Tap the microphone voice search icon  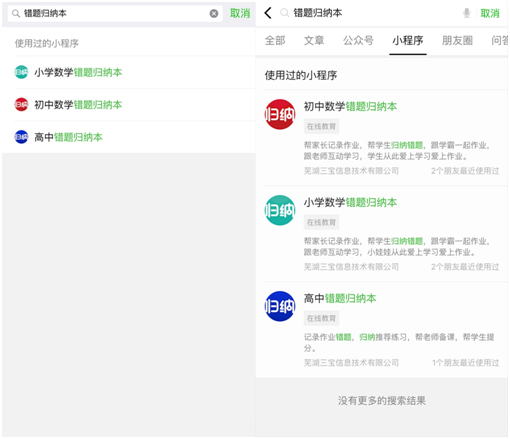coord(466,13)
